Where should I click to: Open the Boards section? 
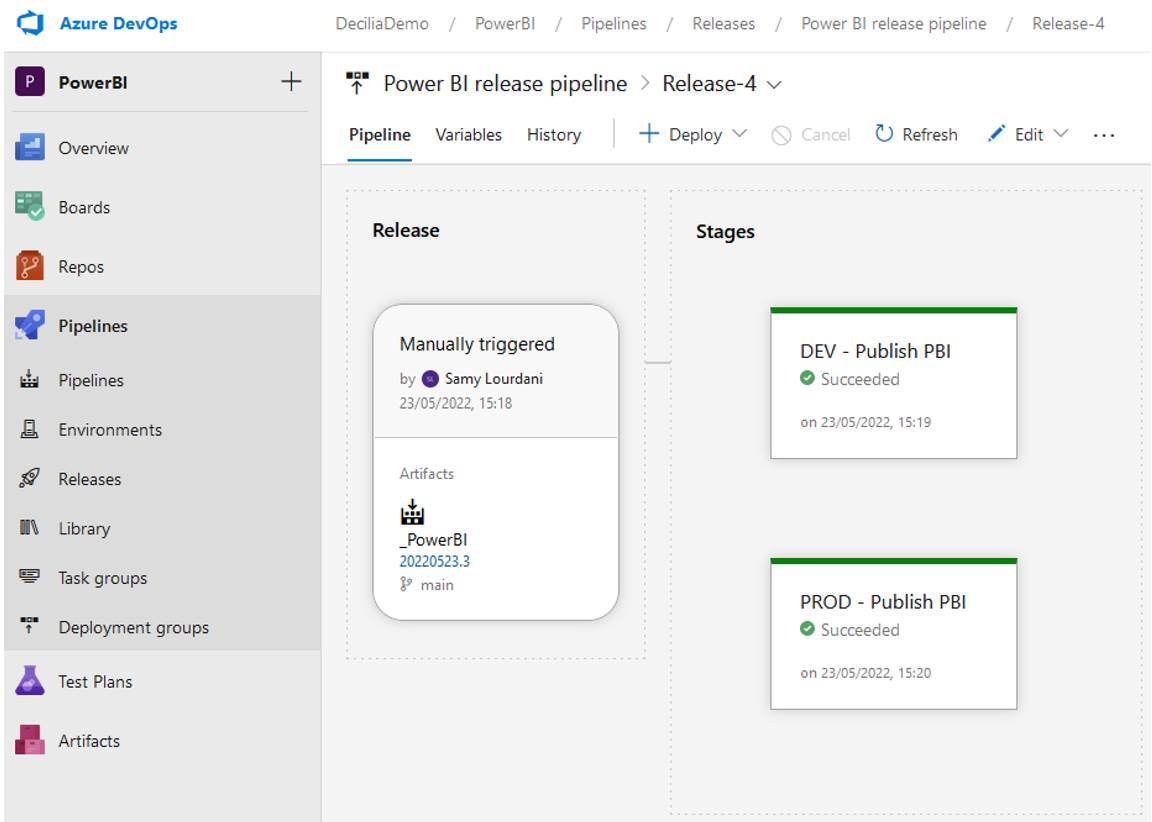point(84,207)
